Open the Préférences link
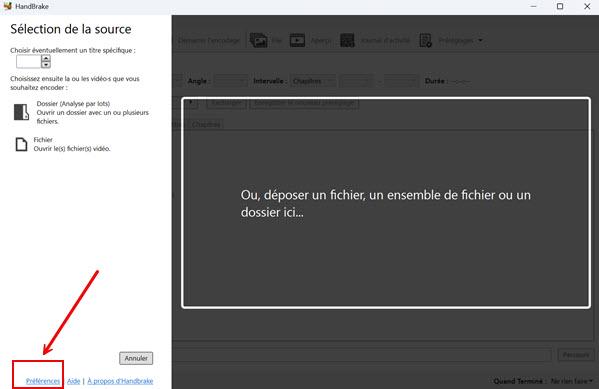 pos(43,381)
